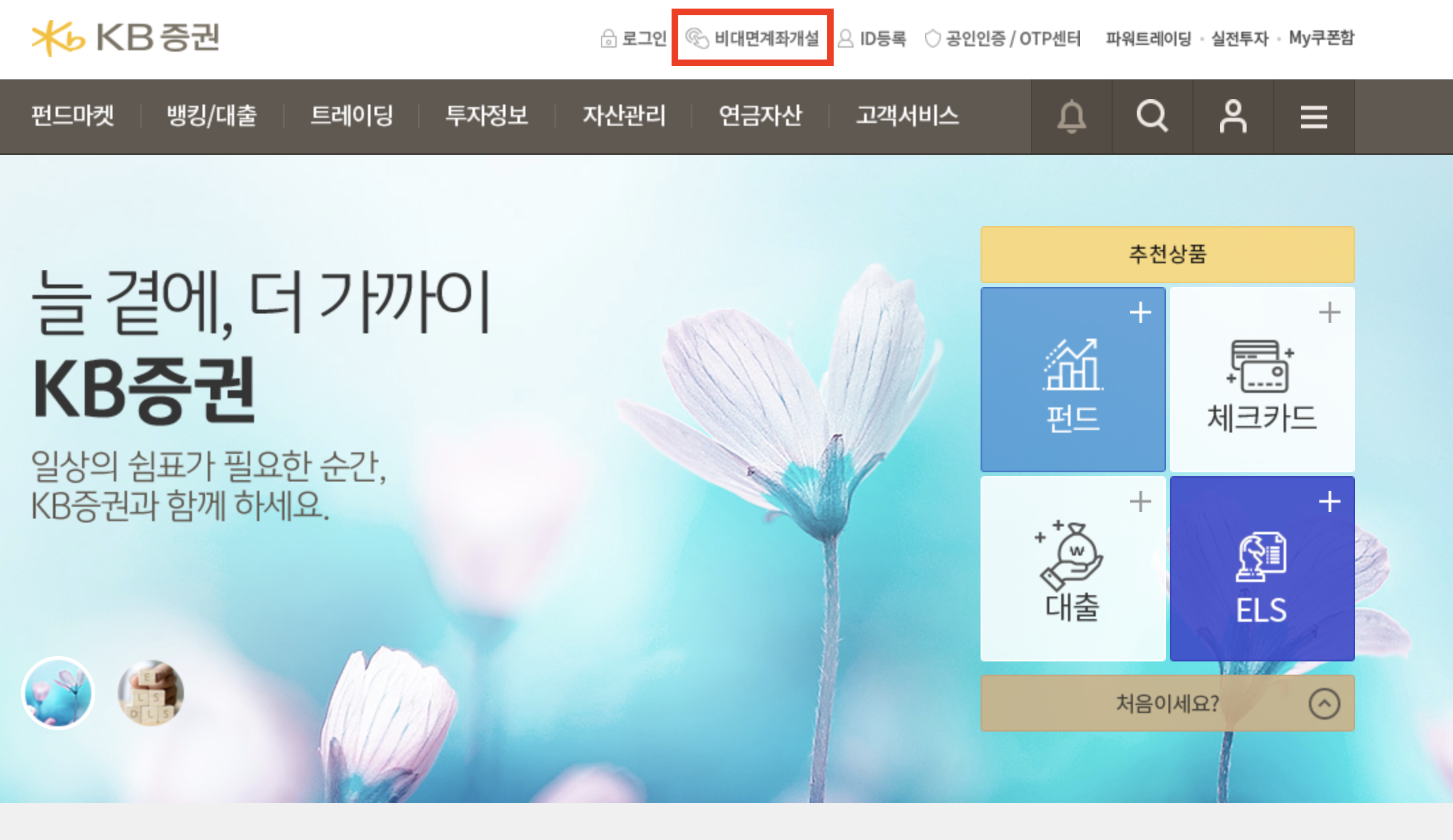Click the notification bell icon
Image resolution: width=1453 pixels, height=840 pixels.
1071,117
